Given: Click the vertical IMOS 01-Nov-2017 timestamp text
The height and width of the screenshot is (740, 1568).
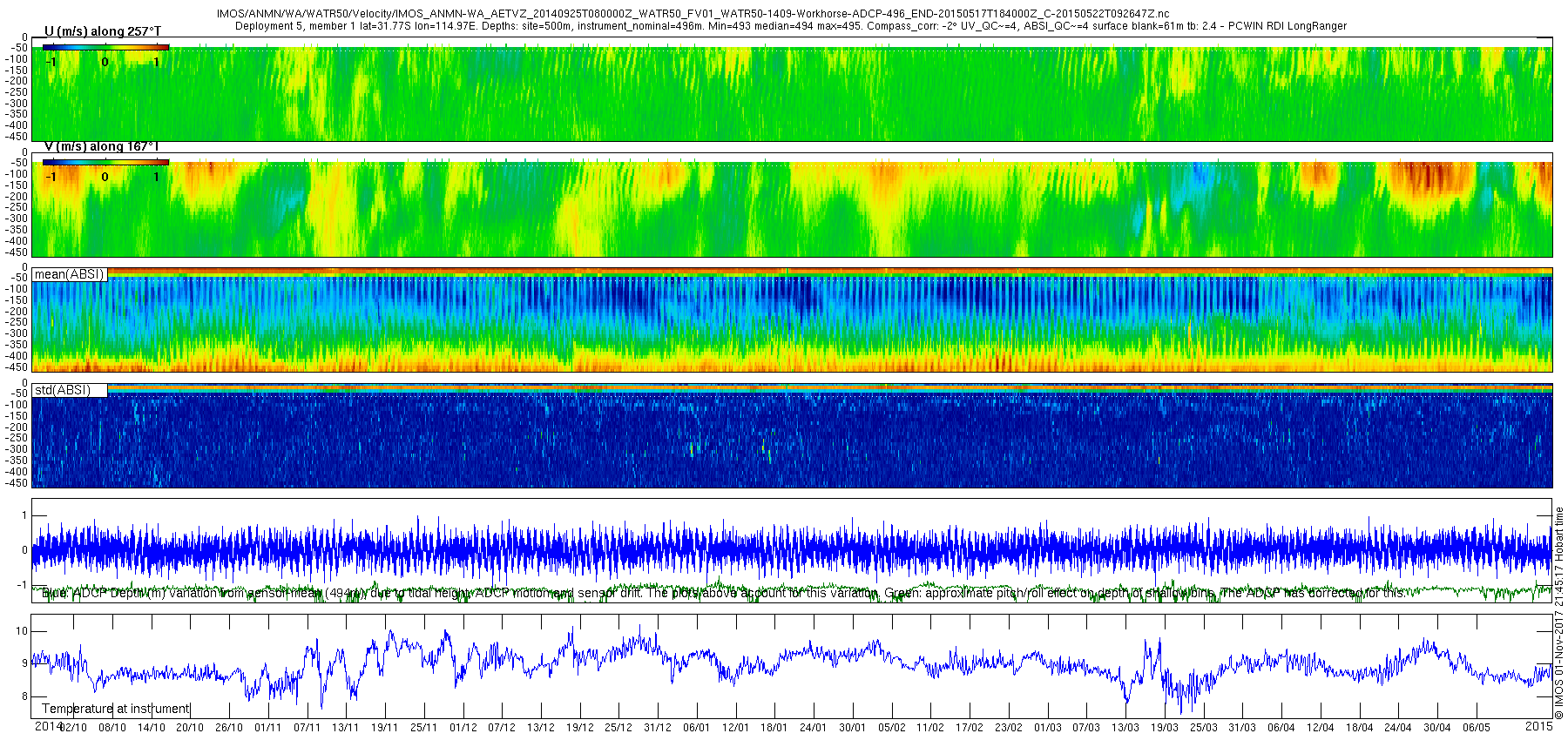Looking at the screenshot, I should click(x=1559, y=613).
